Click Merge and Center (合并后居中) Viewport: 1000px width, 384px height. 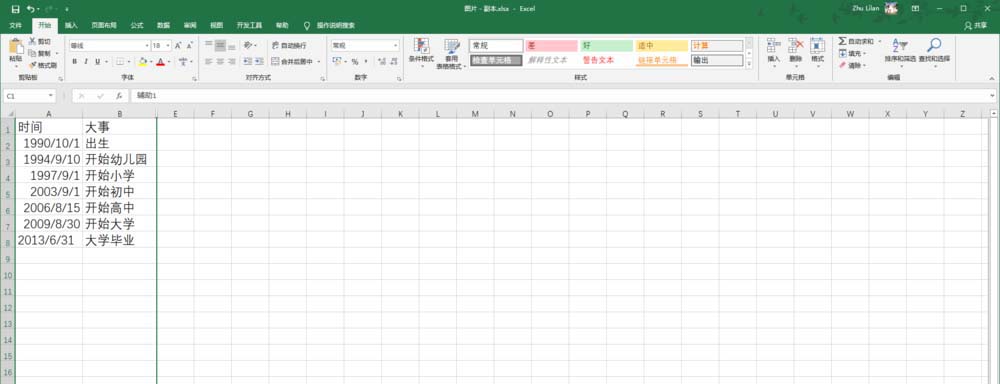point(293,62)
